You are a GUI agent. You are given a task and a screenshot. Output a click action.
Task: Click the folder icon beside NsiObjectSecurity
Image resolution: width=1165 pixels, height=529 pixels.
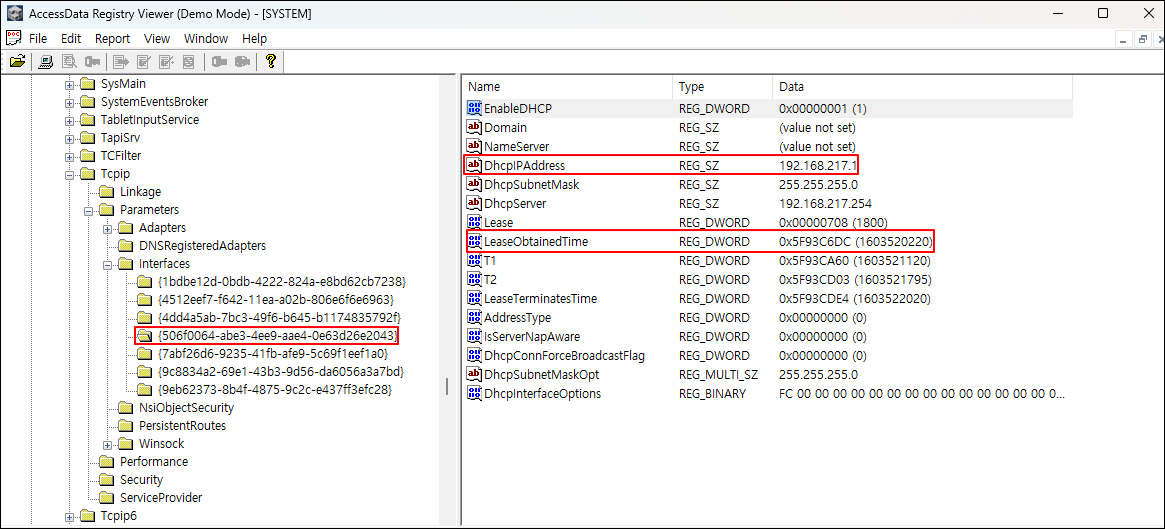pos(126,407)
